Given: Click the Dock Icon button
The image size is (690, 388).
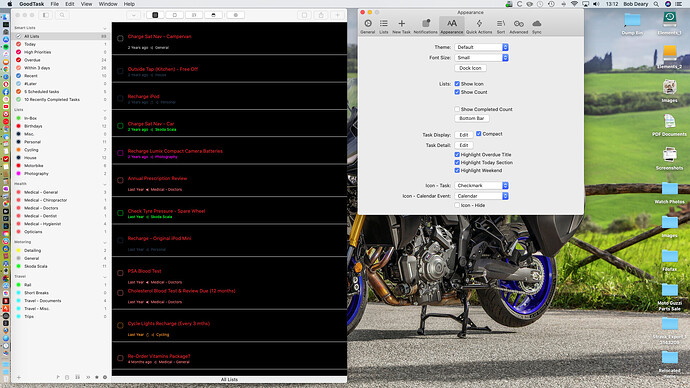Looking at the screenshot, I should [x=470, y=68].
